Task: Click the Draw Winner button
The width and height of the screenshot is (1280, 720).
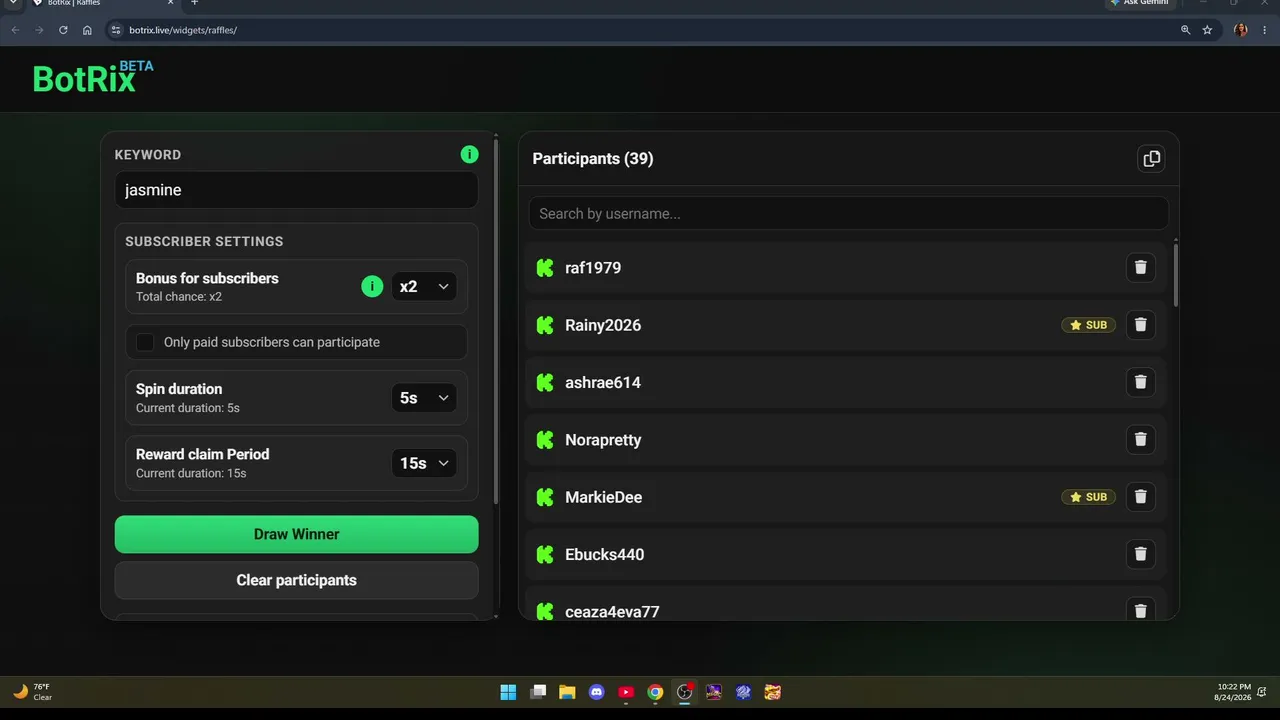Action: 297,534
